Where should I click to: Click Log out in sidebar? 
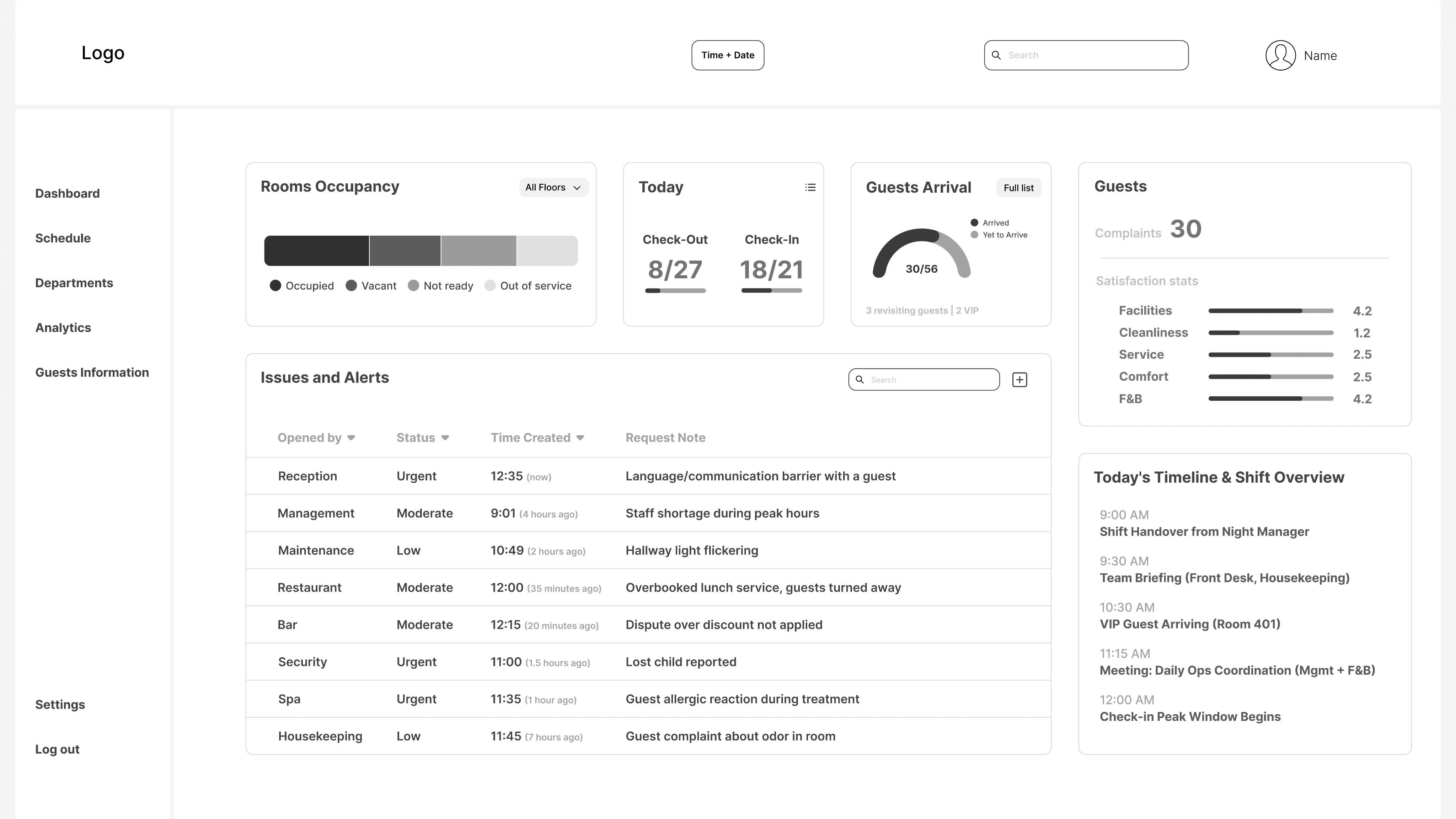click(57, 749)
